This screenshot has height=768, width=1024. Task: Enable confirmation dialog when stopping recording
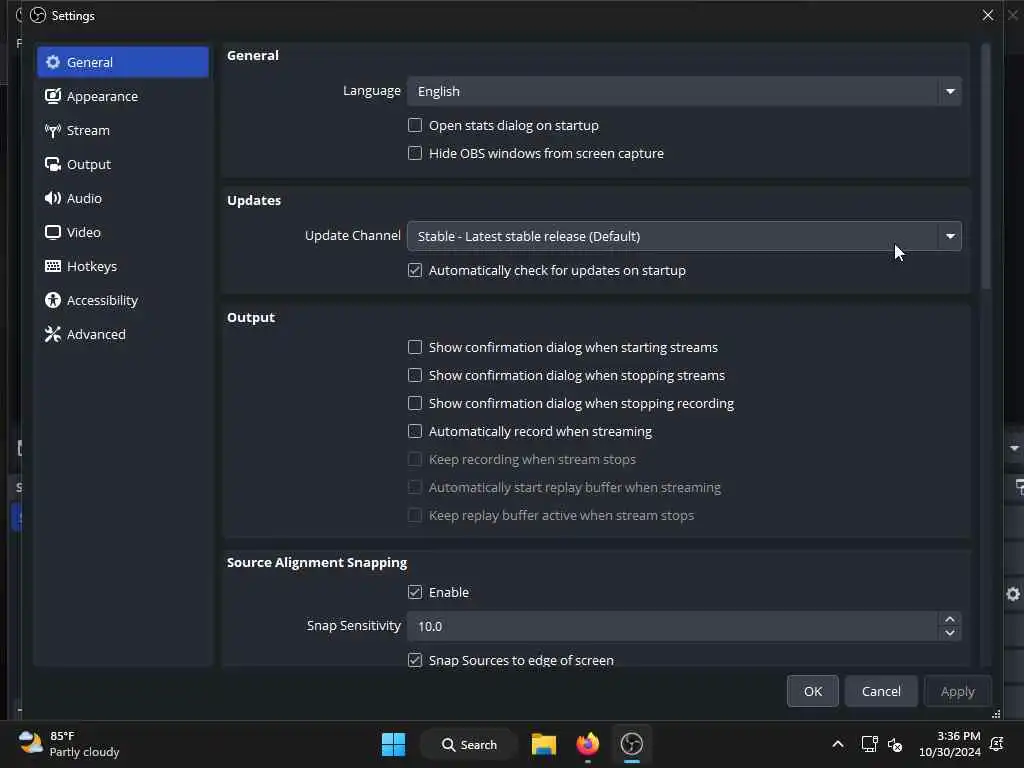[x=415, y=403]
